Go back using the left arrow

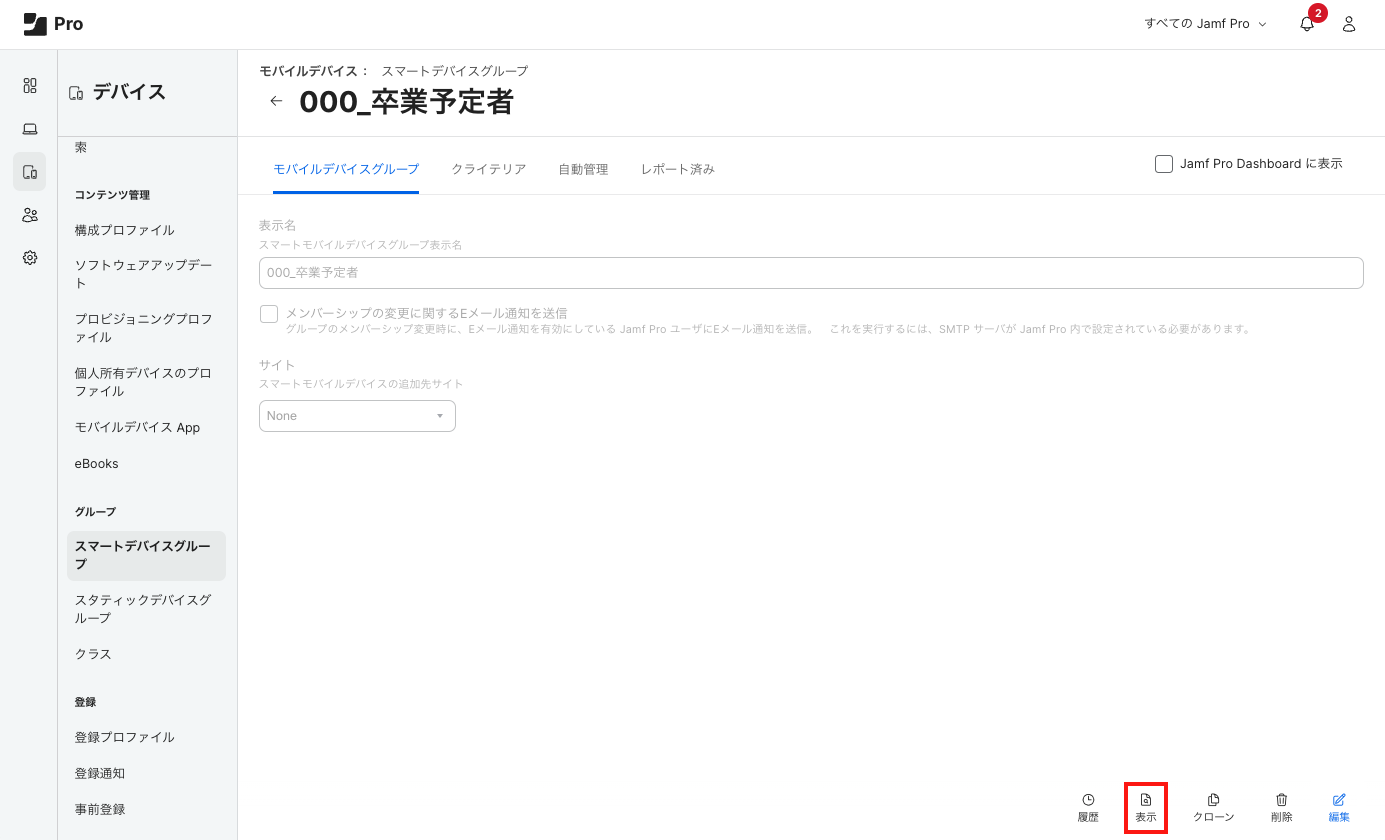coord(276,101)
